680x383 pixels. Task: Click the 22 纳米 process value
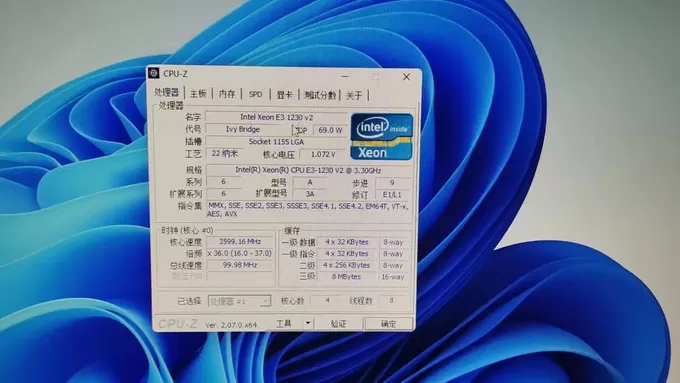[x=225, y=154]
